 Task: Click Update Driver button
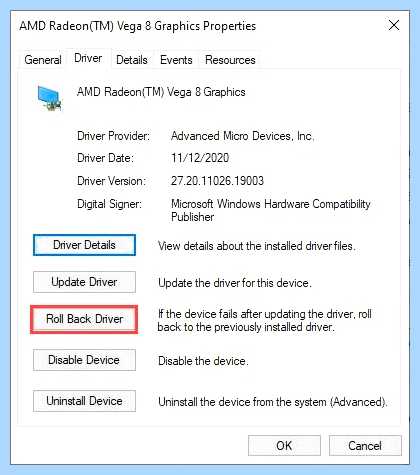(84, 282)
